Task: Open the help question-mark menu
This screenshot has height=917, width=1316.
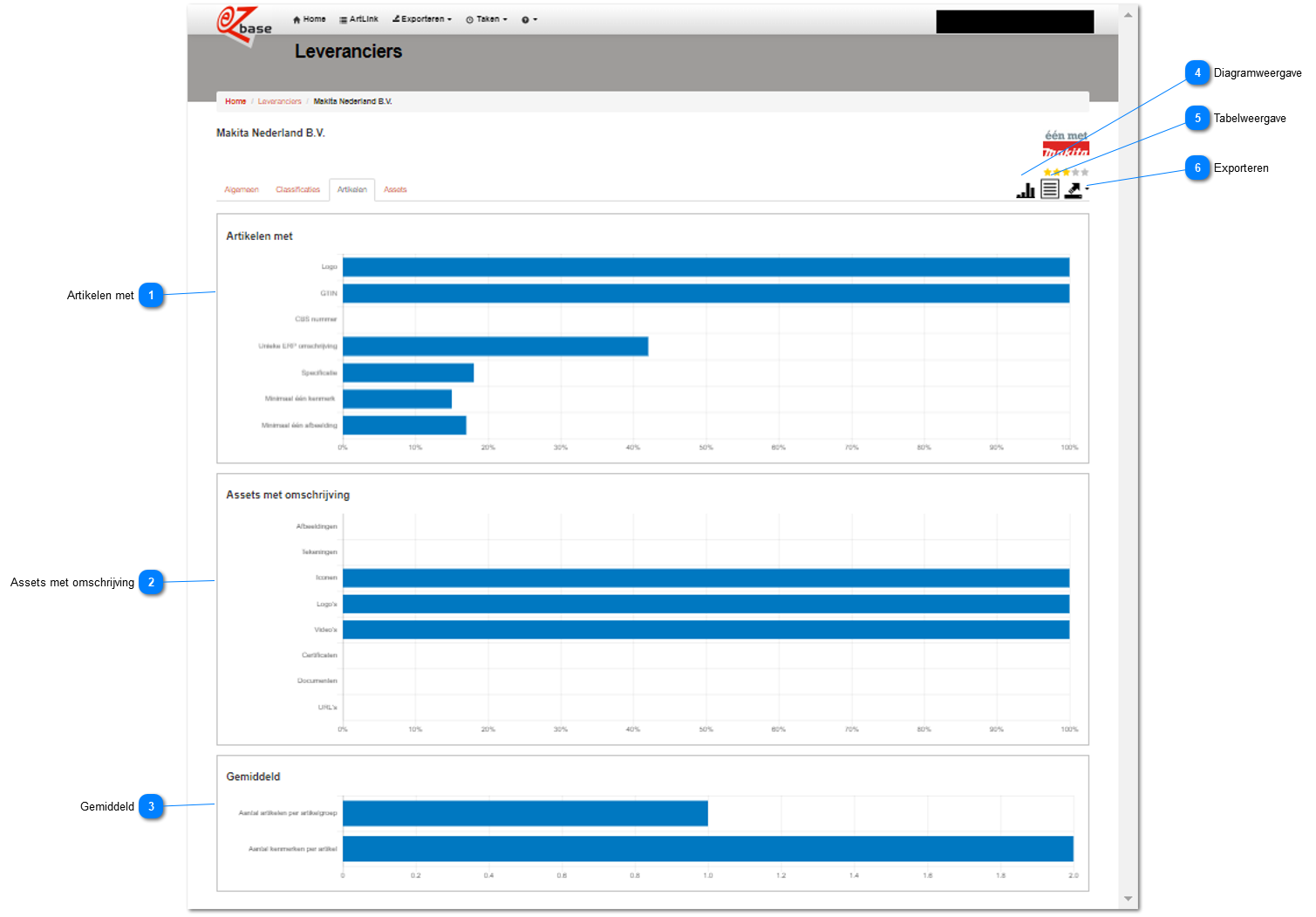Action: click(529, 19)
